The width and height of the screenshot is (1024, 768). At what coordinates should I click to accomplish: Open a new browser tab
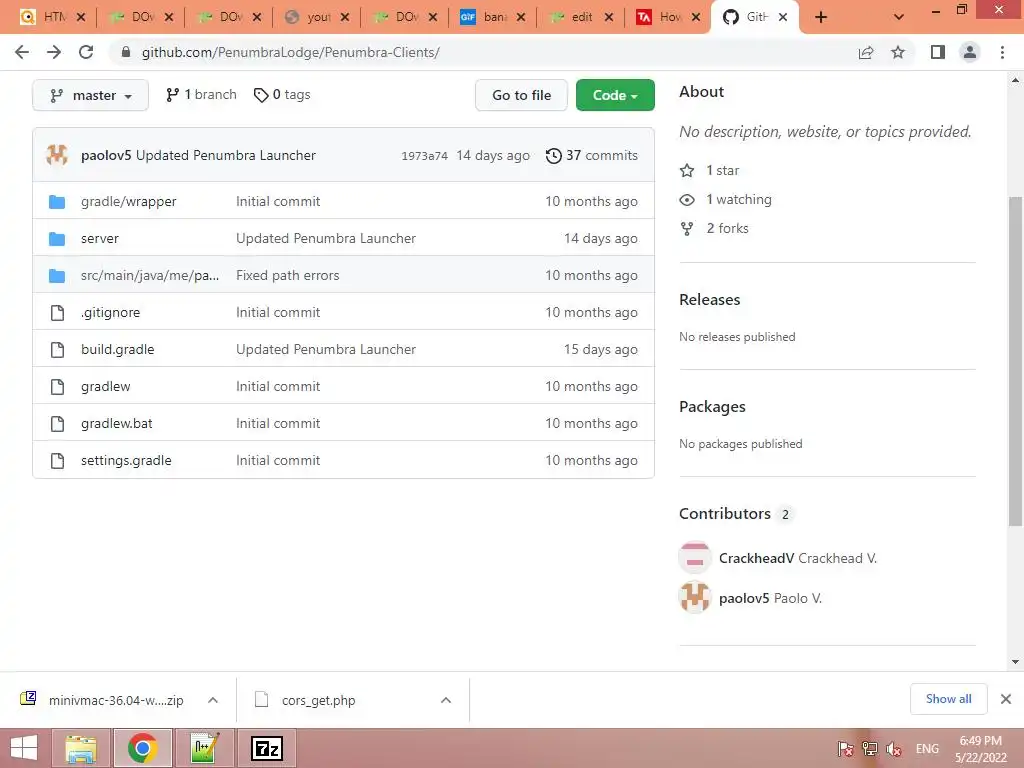coord(821,17)
